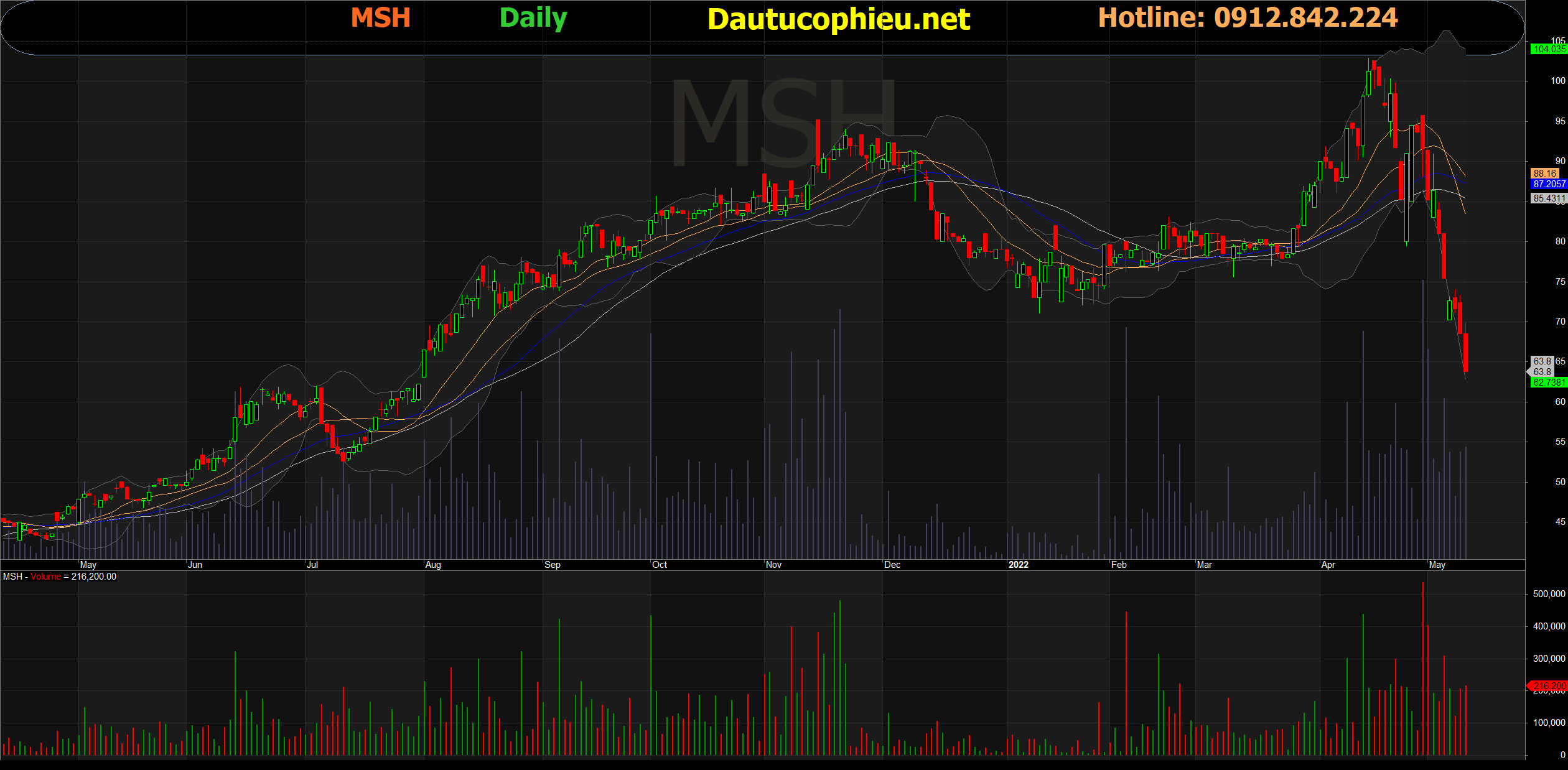Click the Hotline 0912.842.224 text
Screen dimensions: 1568x770
(x=1248, y=17)
